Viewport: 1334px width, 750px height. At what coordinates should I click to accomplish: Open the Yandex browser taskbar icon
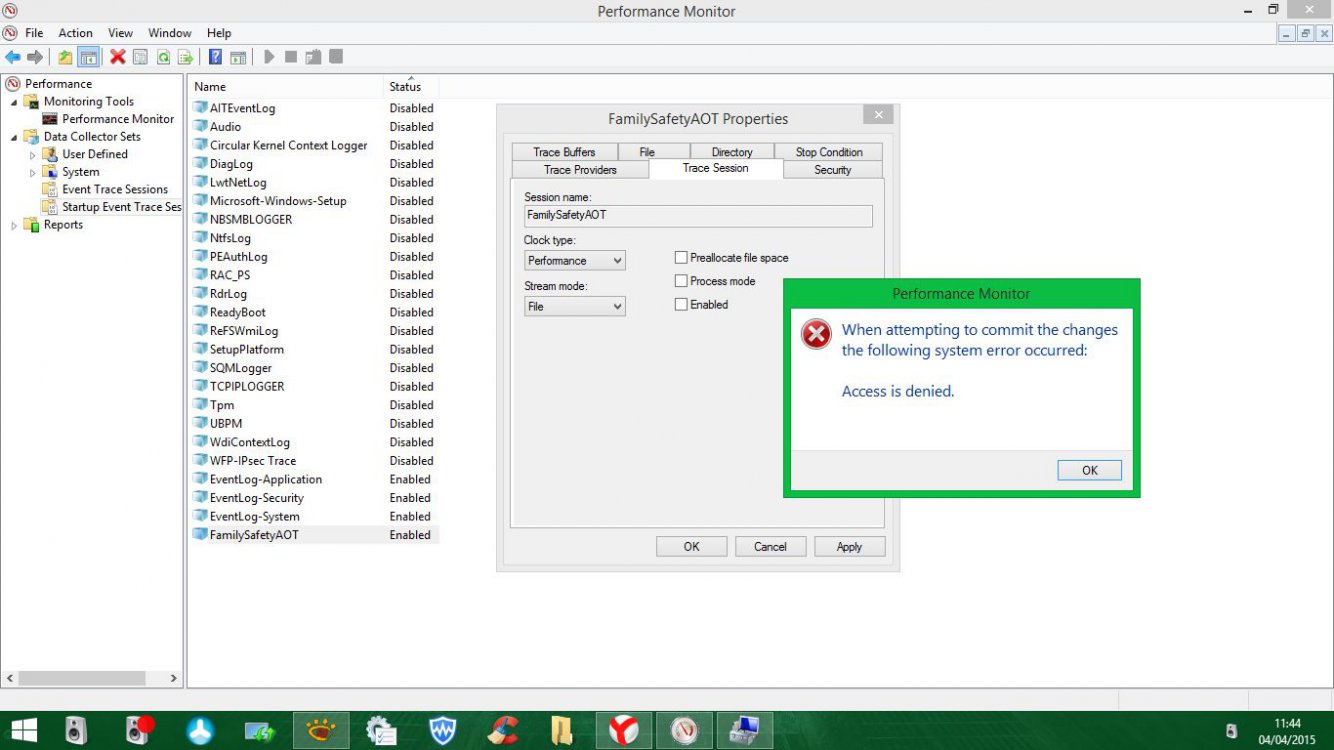click(625, 731)
